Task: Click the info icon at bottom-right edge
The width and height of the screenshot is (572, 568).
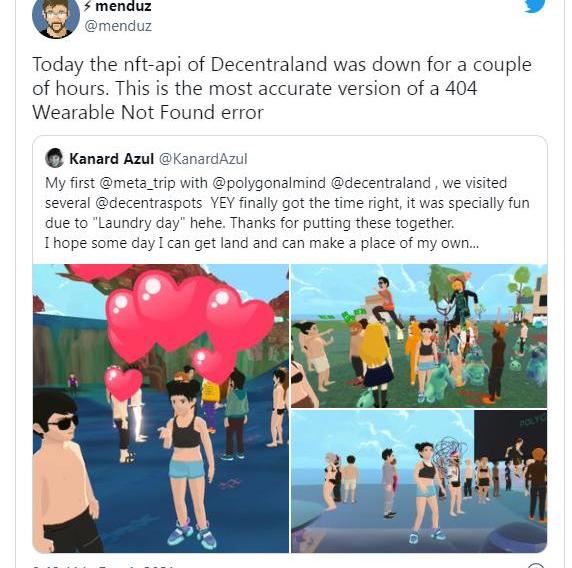Action: 536,566
